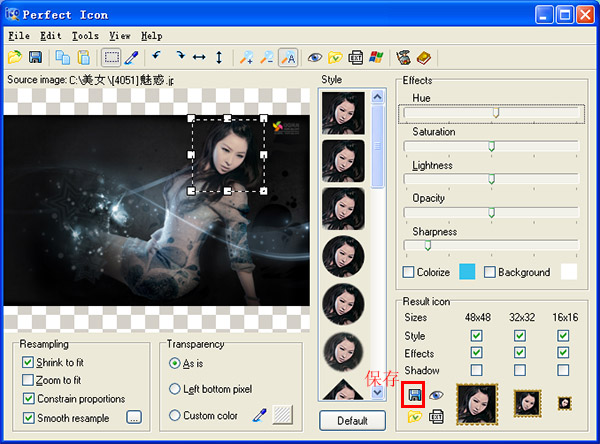The image size is (600, 444).
Task: Uncheck Effects for 32x32 size
Action: point(520,352)
